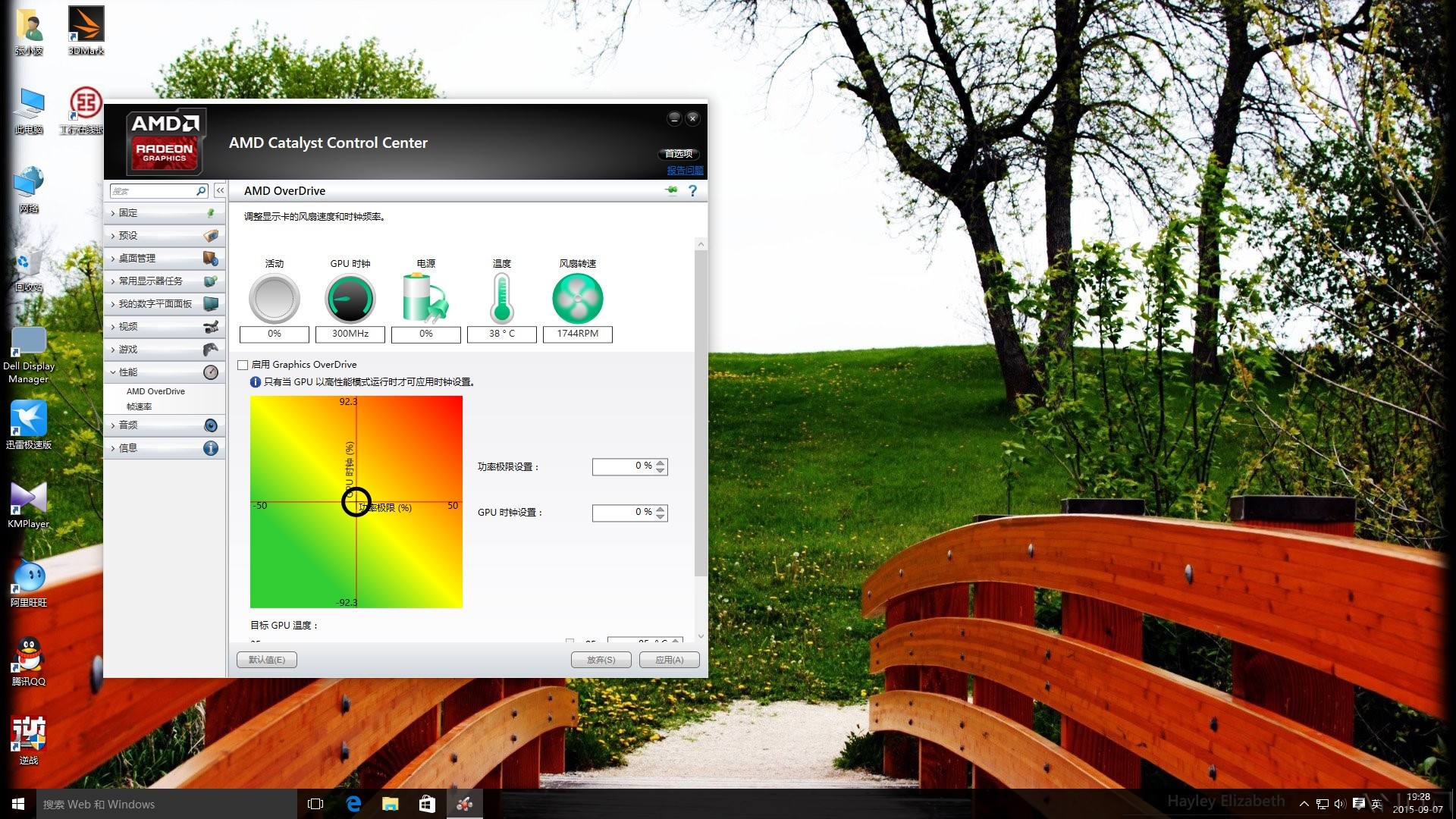
Task: Collapse the 性能 sidebar category
Action: click(x=165, y=372)
